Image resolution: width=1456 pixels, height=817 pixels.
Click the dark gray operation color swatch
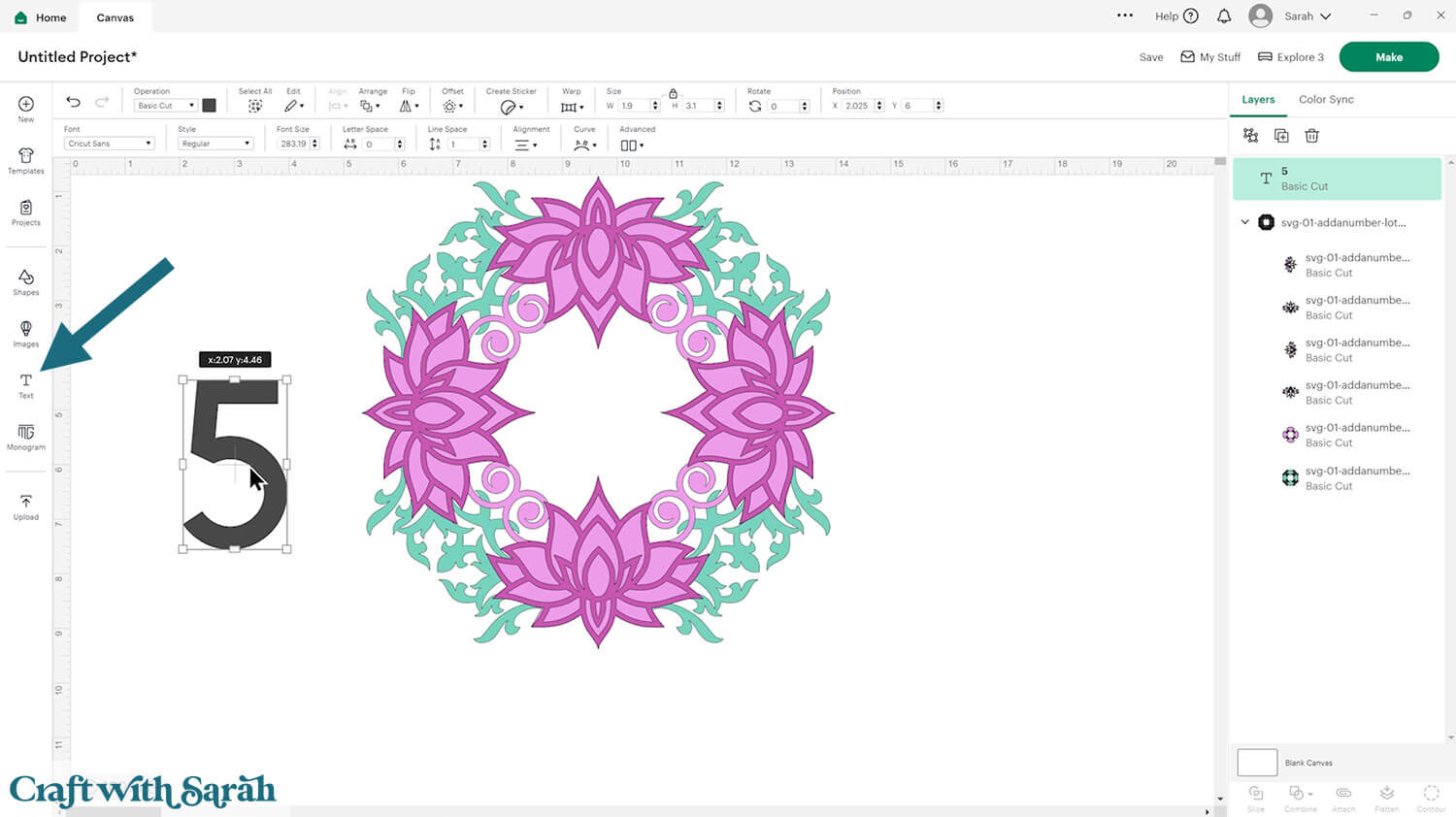(209, 106)
